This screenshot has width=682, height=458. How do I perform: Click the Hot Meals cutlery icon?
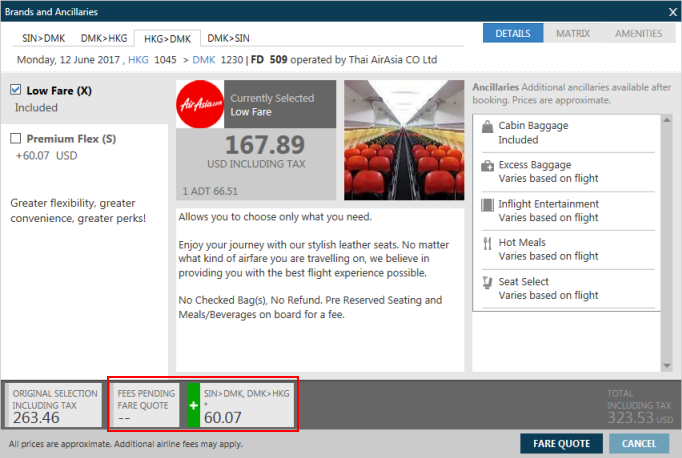pos(486,244)
